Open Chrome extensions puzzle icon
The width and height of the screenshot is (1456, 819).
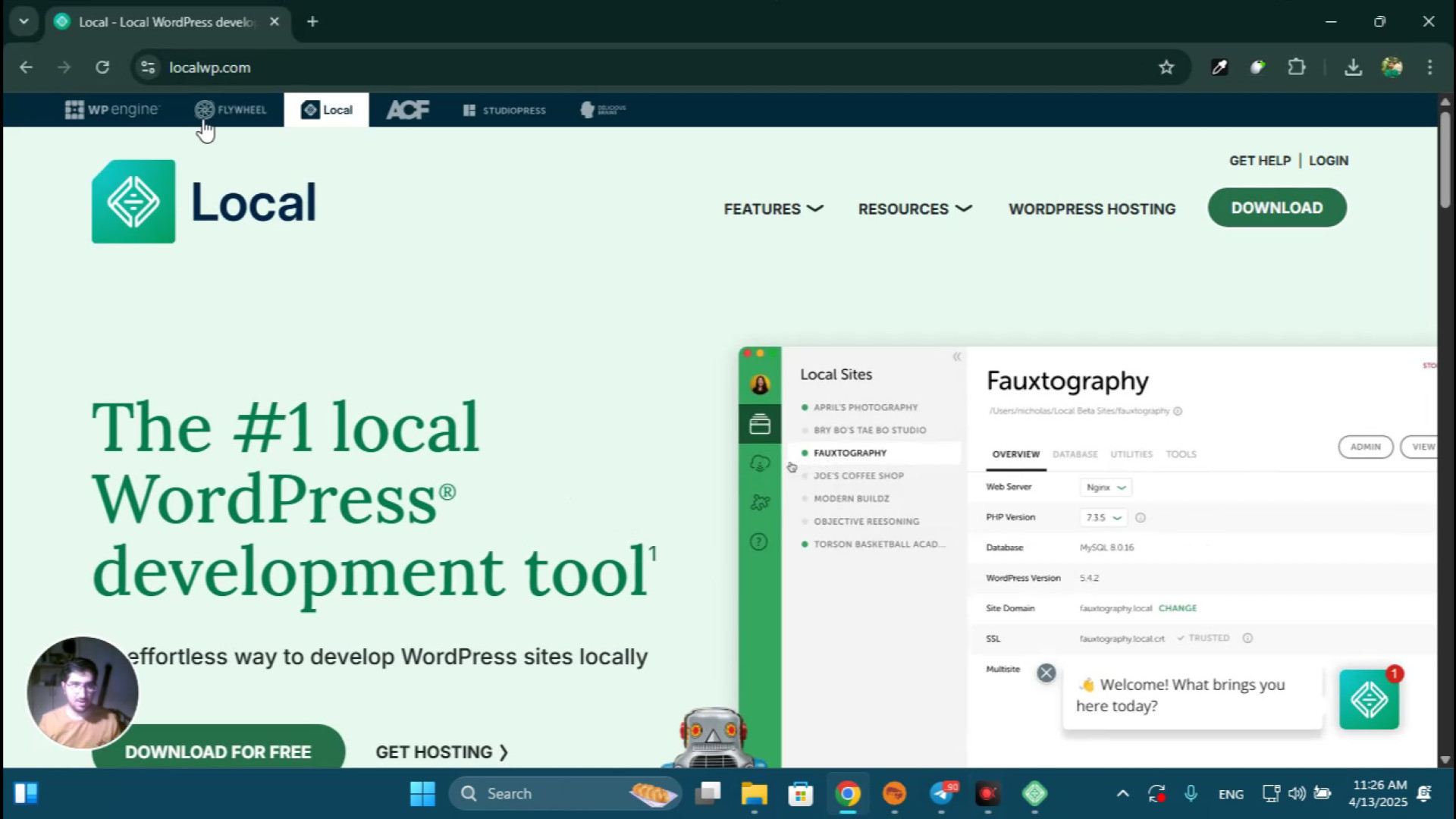pos(1297,67)
